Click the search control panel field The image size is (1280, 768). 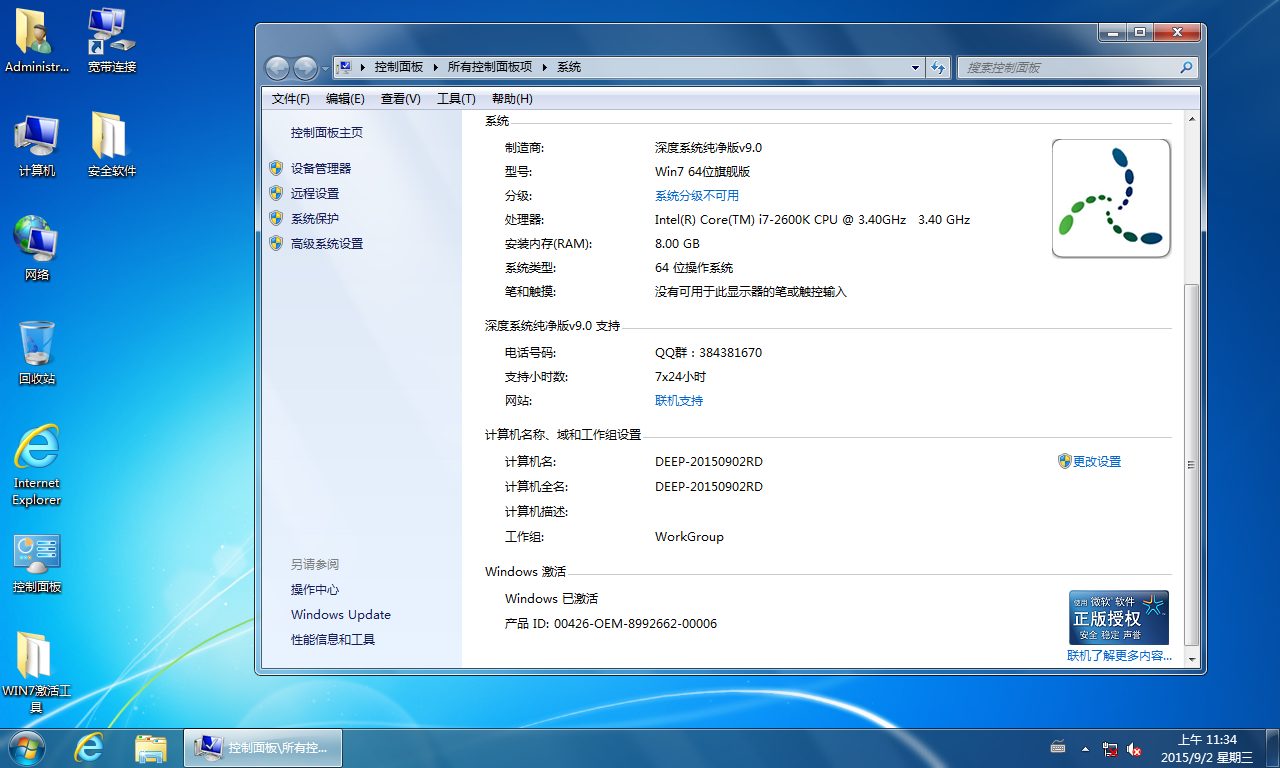[x=1068, y=68]
